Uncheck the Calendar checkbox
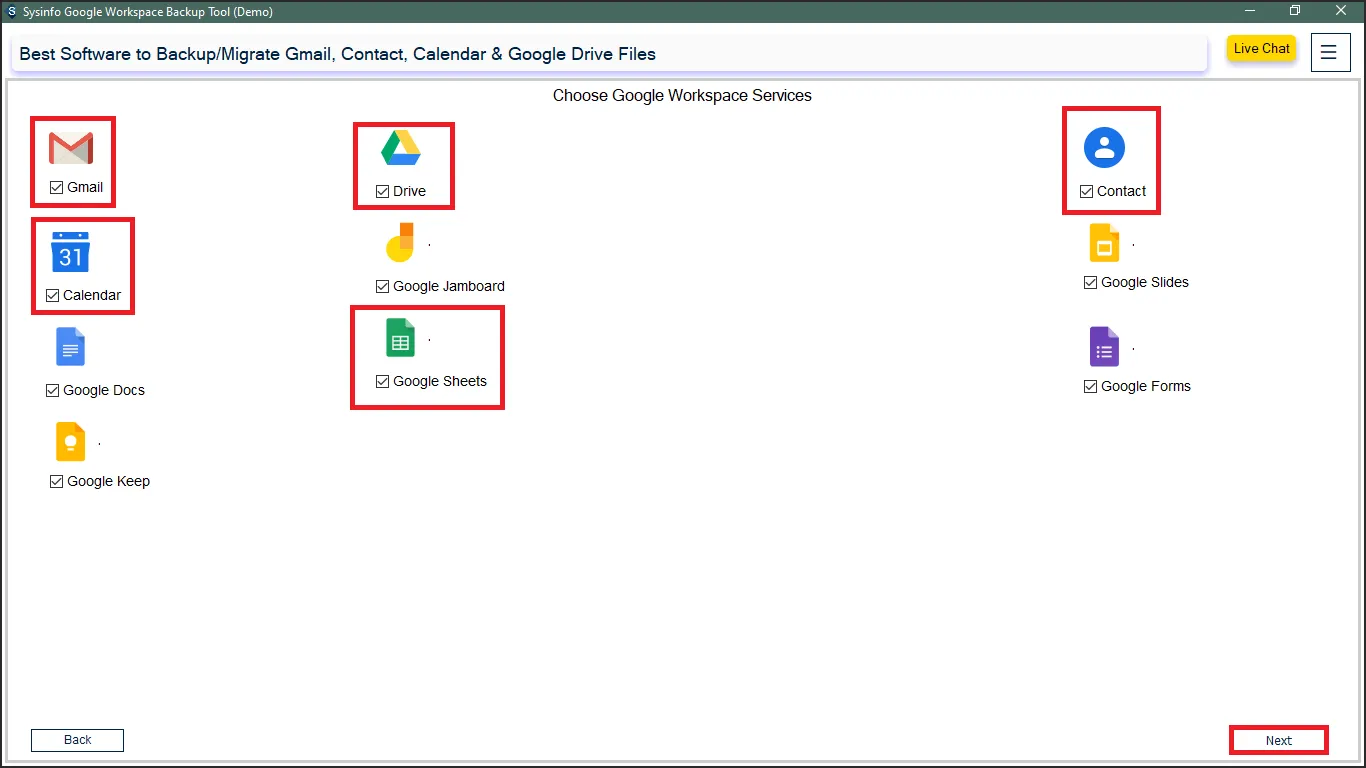The image size is (1366, 768). point(53,295)
